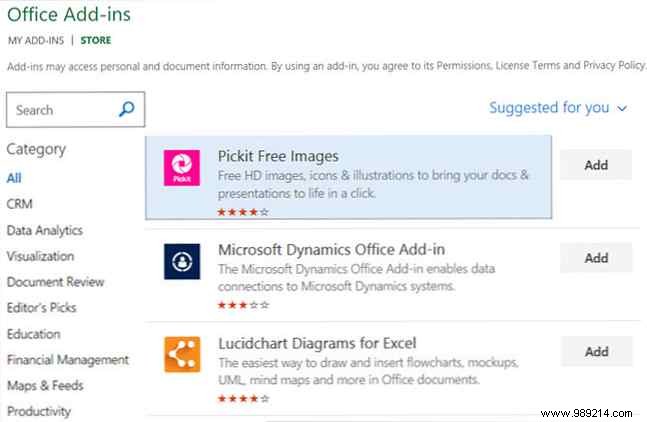
Task: Switch to the MY ADD-INS tab
Action: pyautogui.click(x=36, y=40)
